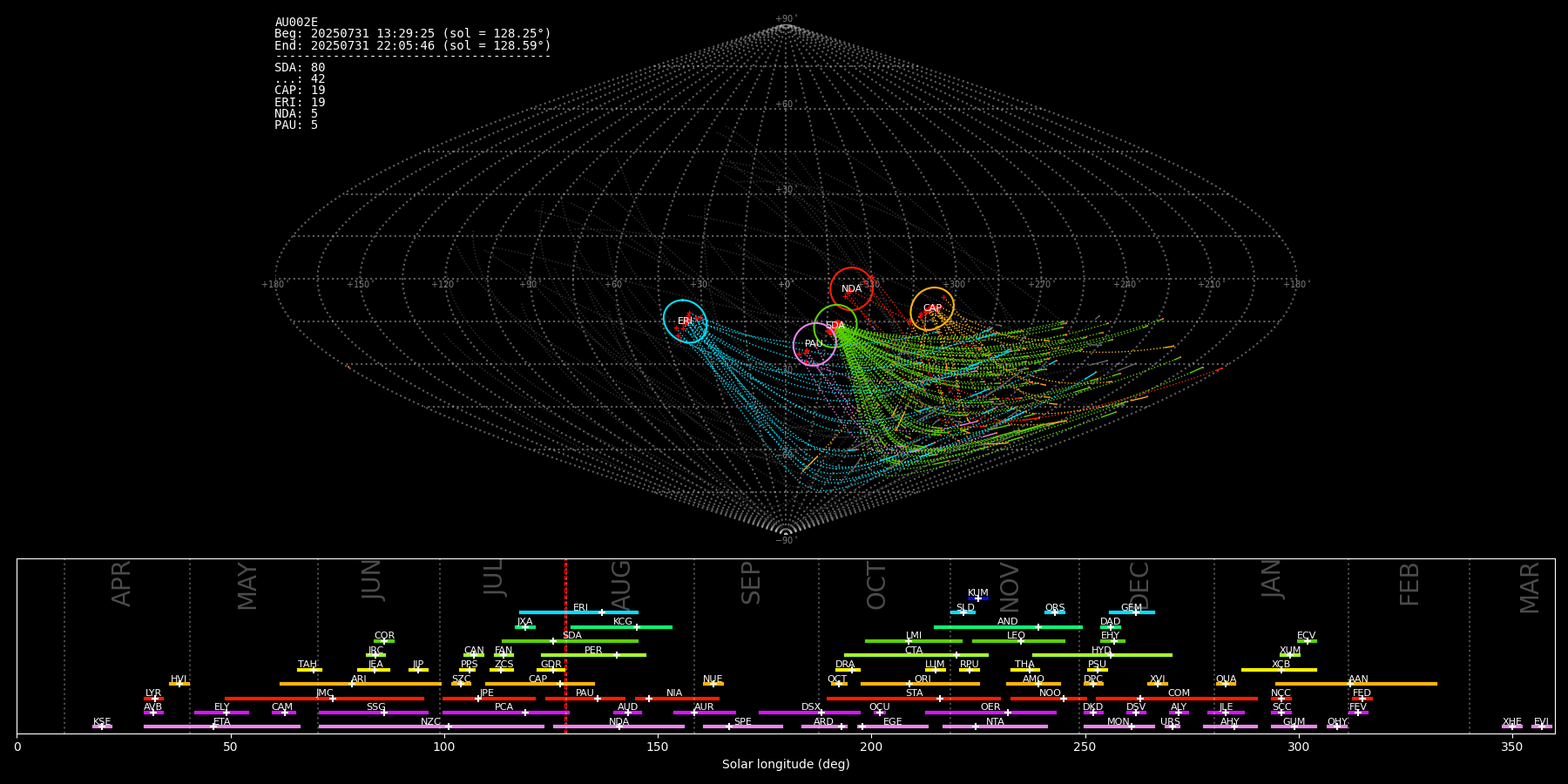Click the 'PAU: 5' legend count
Screen dimensions: 1568x784
pyautogui.click(x=296, y=125)
